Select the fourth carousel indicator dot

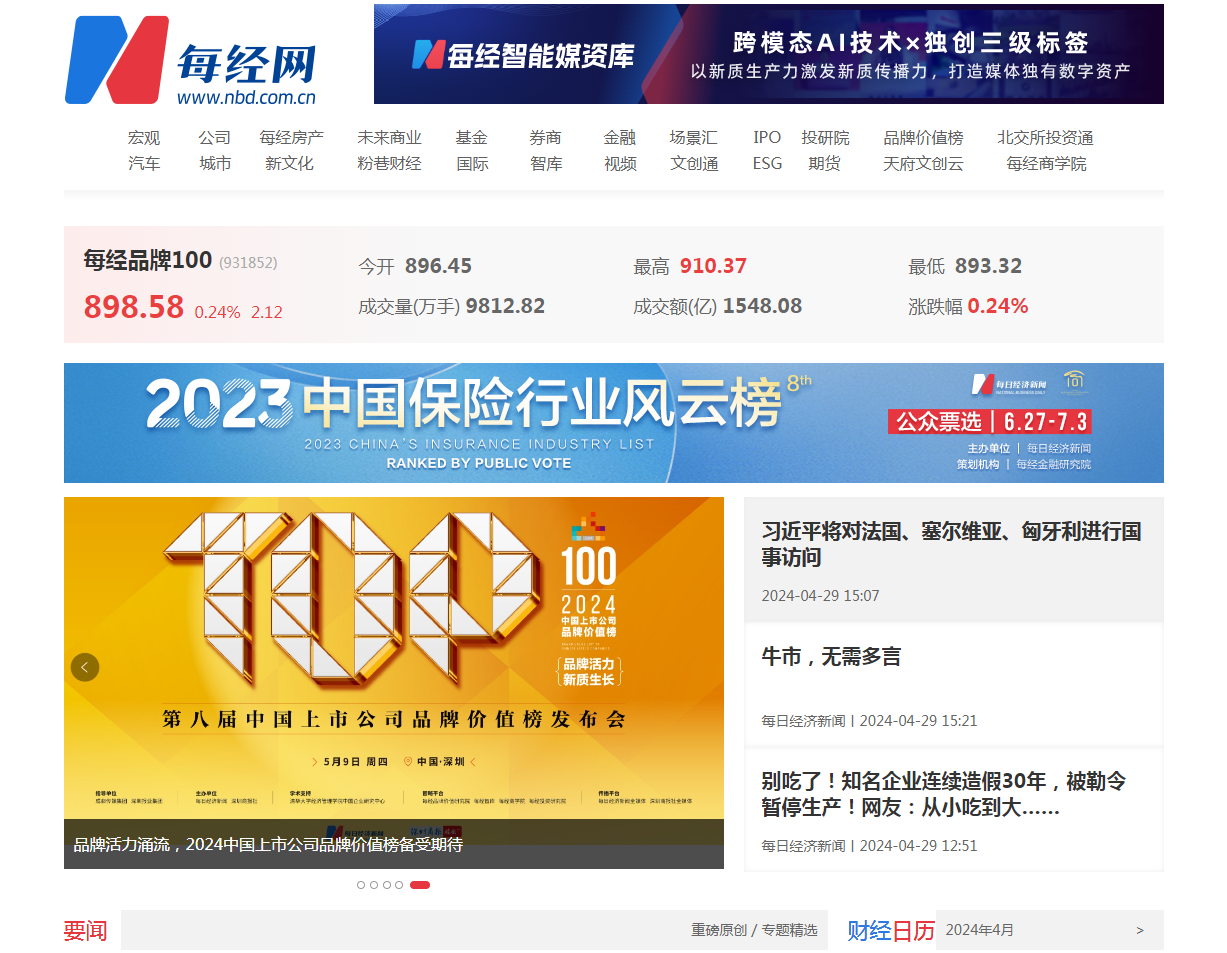click(400, 885)
